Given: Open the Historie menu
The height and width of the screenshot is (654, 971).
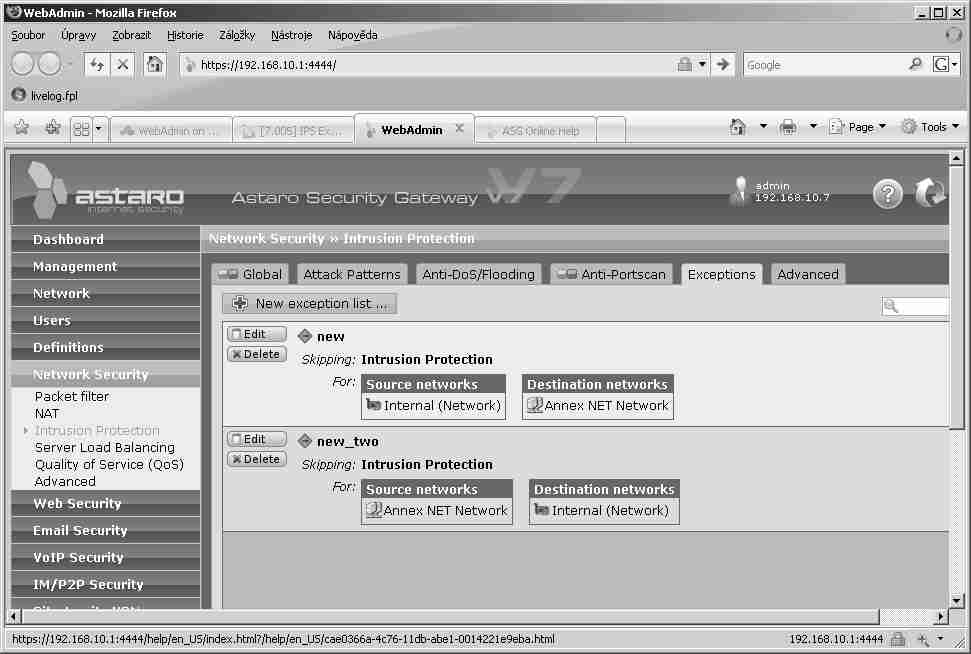Looking at the screenshot, I should click(185, 35).
